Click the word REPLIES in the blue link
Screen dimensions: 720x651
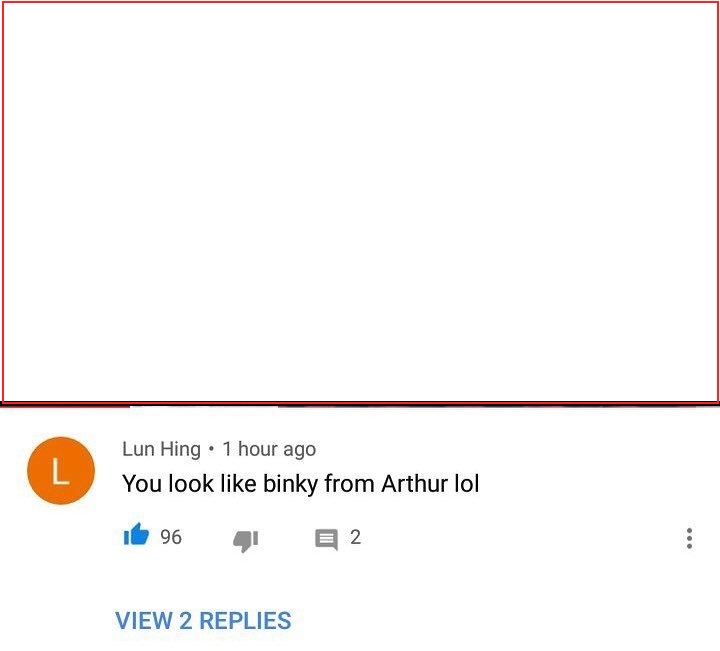[x=245, y=621]
